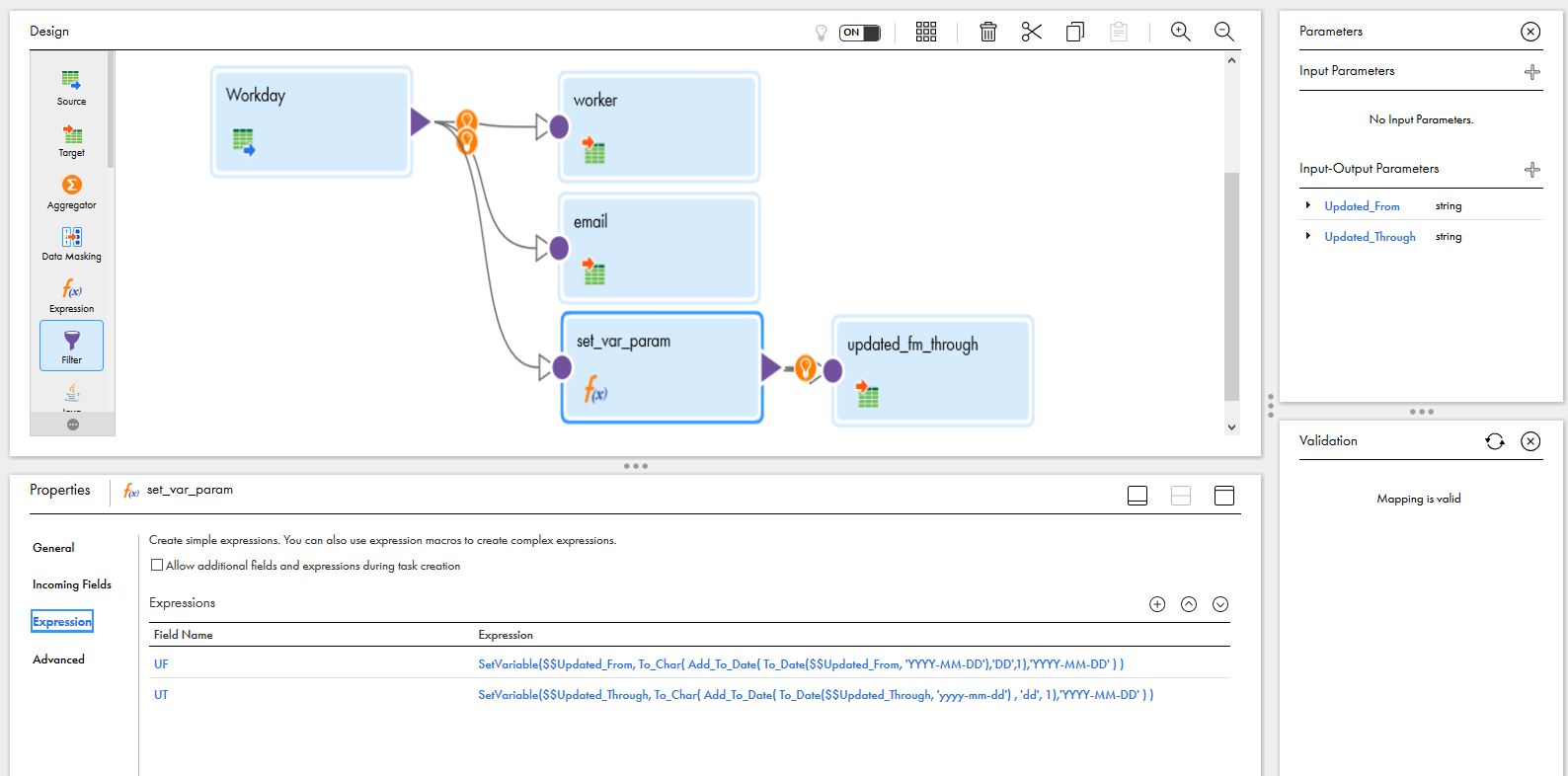Open the Advanced properties tab

(58, 660)
